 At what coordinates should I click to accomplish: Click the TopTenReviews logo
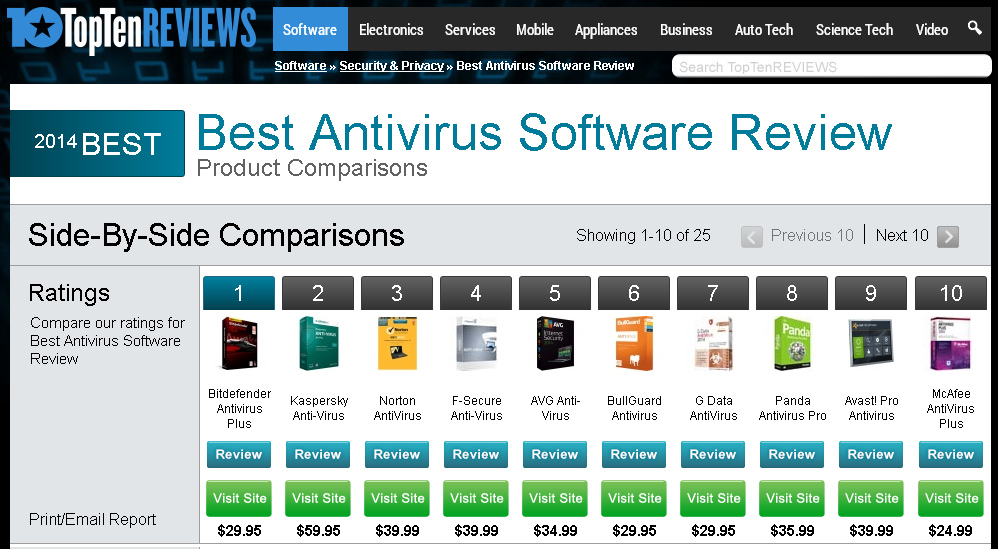click(x=132, y=28)
